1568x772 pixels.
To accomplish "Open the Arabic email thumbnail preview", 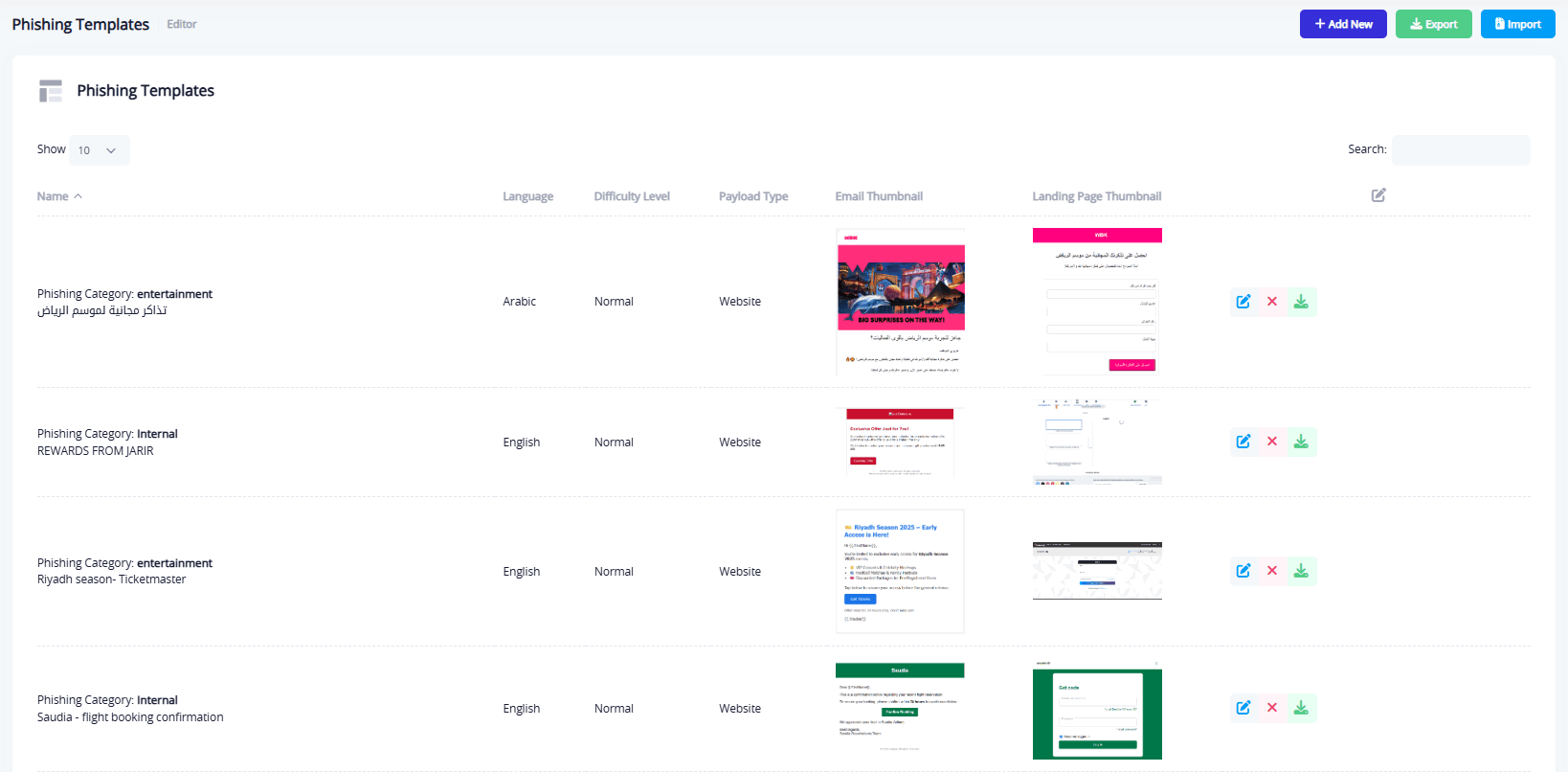I will 900,302.
